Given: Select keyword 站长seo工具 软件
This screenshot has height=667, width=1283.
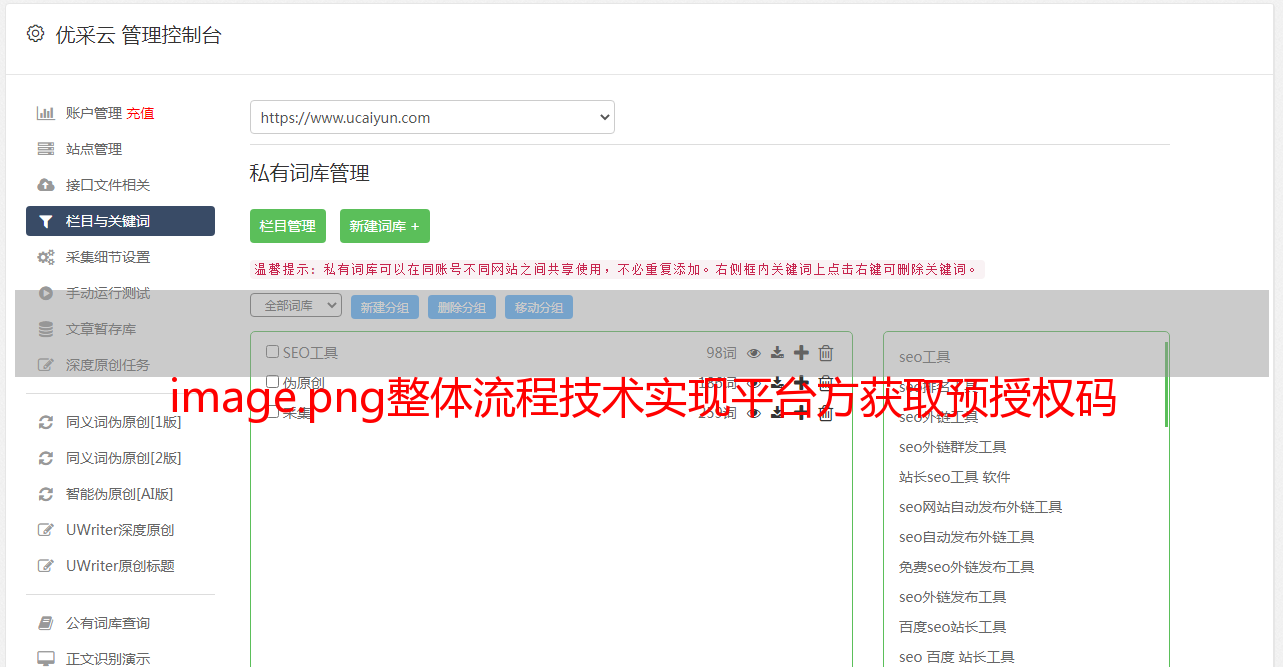Looking at the screenshot, I should 955,477.
